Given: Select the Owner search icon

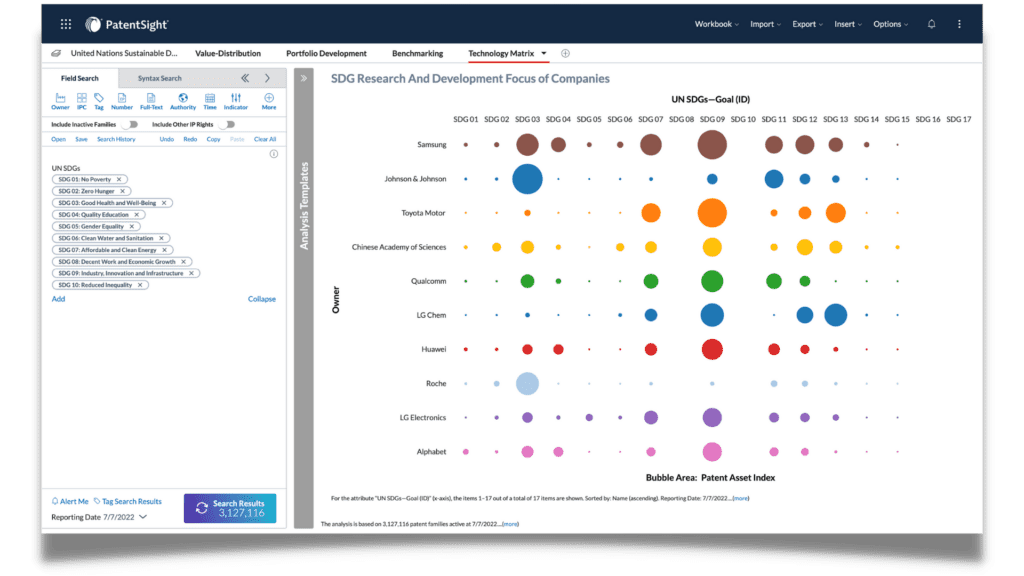Looking at the screenshot, I should point(61,100).
